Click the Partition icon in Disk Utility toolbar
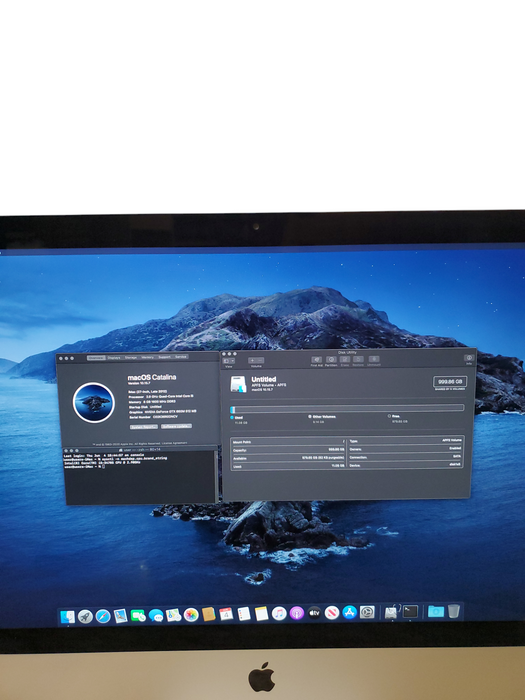 click(x=331, y=359)
